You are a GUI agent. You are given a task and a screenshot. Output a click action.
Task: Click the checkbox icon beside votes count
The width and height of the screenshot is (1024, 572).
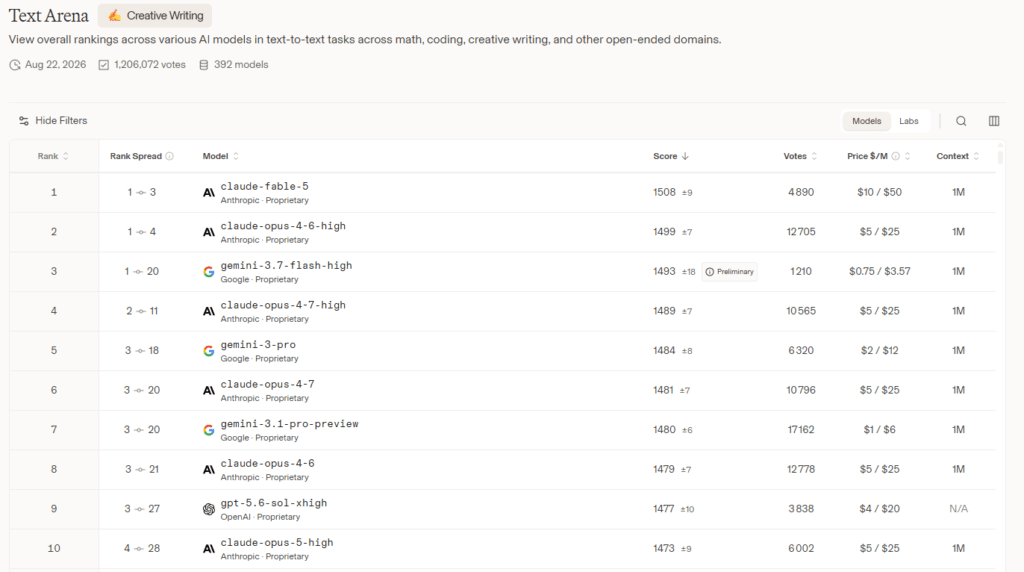tap(103, 65)
